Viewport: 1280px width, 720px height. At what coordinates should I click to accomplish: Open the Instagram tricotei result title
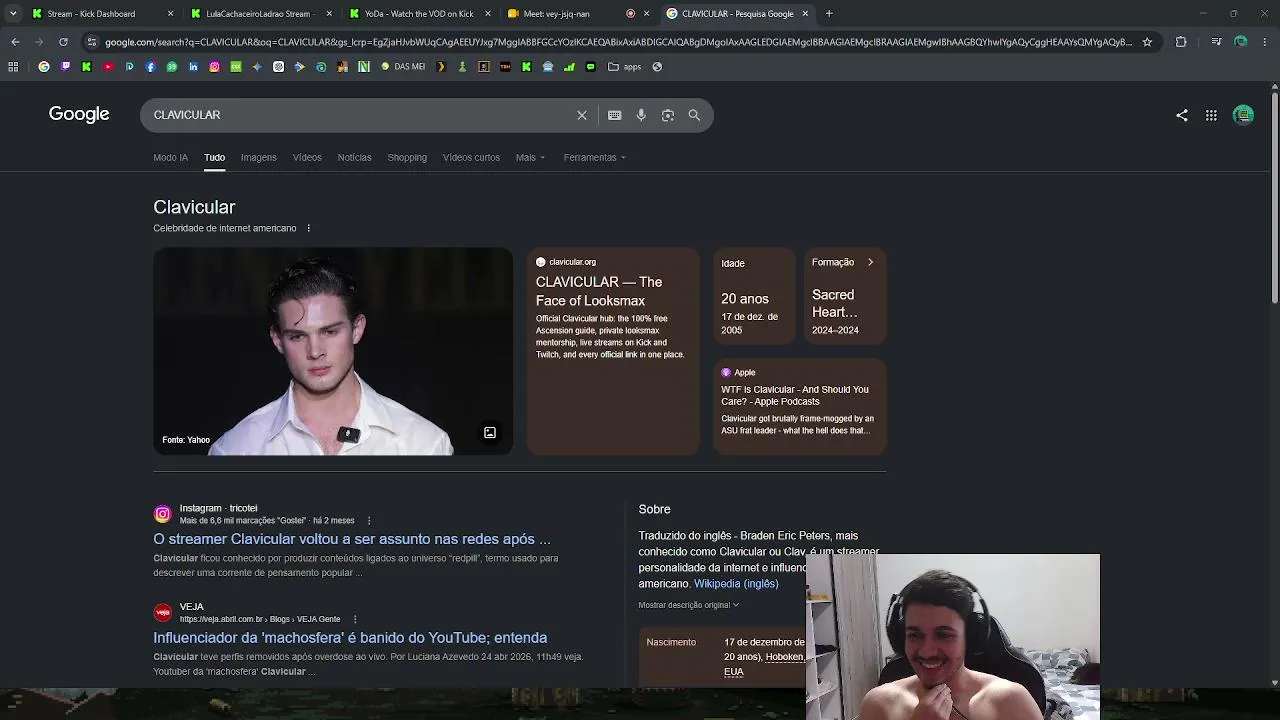click(352, 539)
